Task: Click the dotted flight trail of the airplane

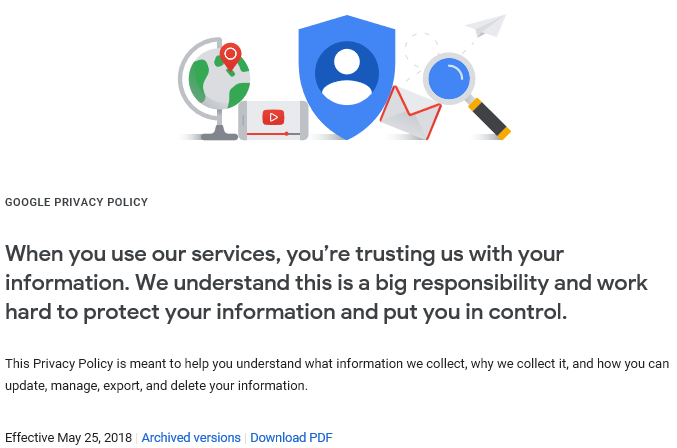Action: [x=418, y=42]
